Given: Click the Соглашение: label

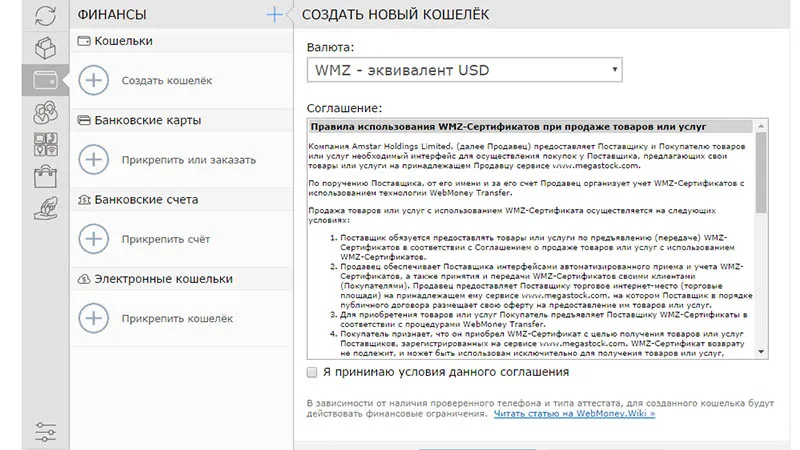Looking at the screenshot, I should pos(344,108).
